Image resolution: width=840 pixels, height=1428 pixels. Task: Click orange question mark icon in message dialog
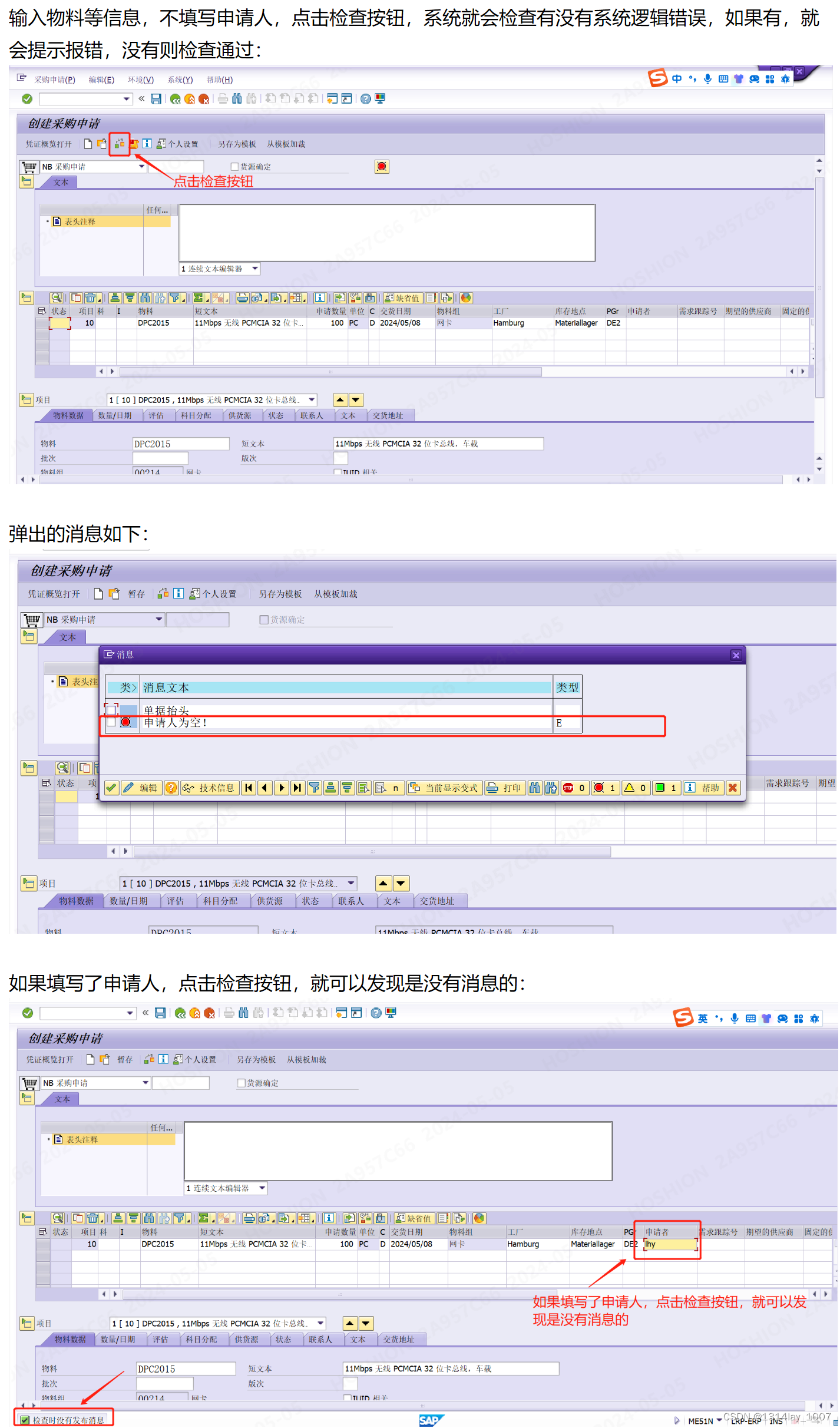click(x=171, y=788)
